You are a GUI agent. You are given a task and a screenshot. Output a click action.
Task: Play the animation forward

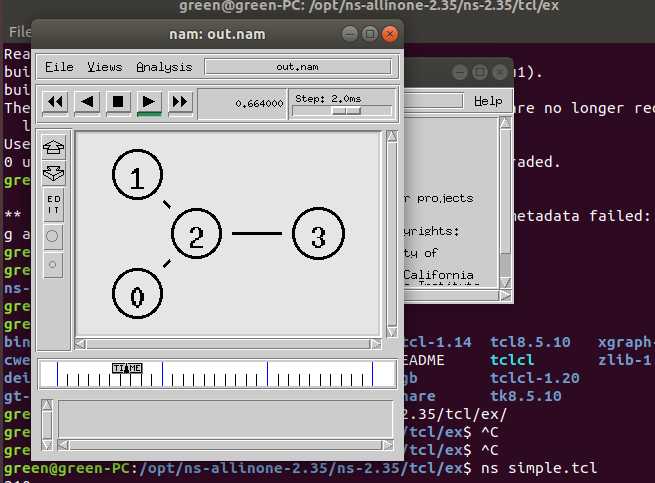click(149, 102)
